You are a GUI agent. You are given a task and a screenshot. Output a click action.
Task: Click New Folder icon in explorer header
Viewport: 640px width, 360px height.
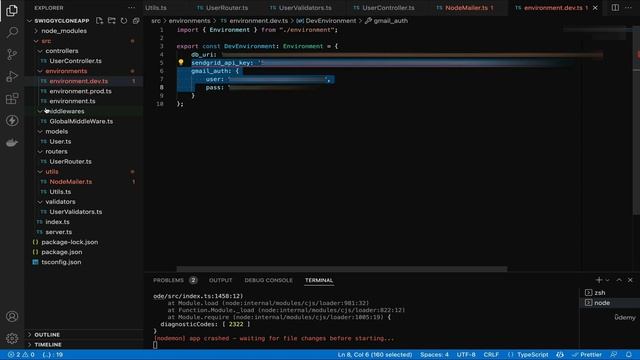coord(111,20)
